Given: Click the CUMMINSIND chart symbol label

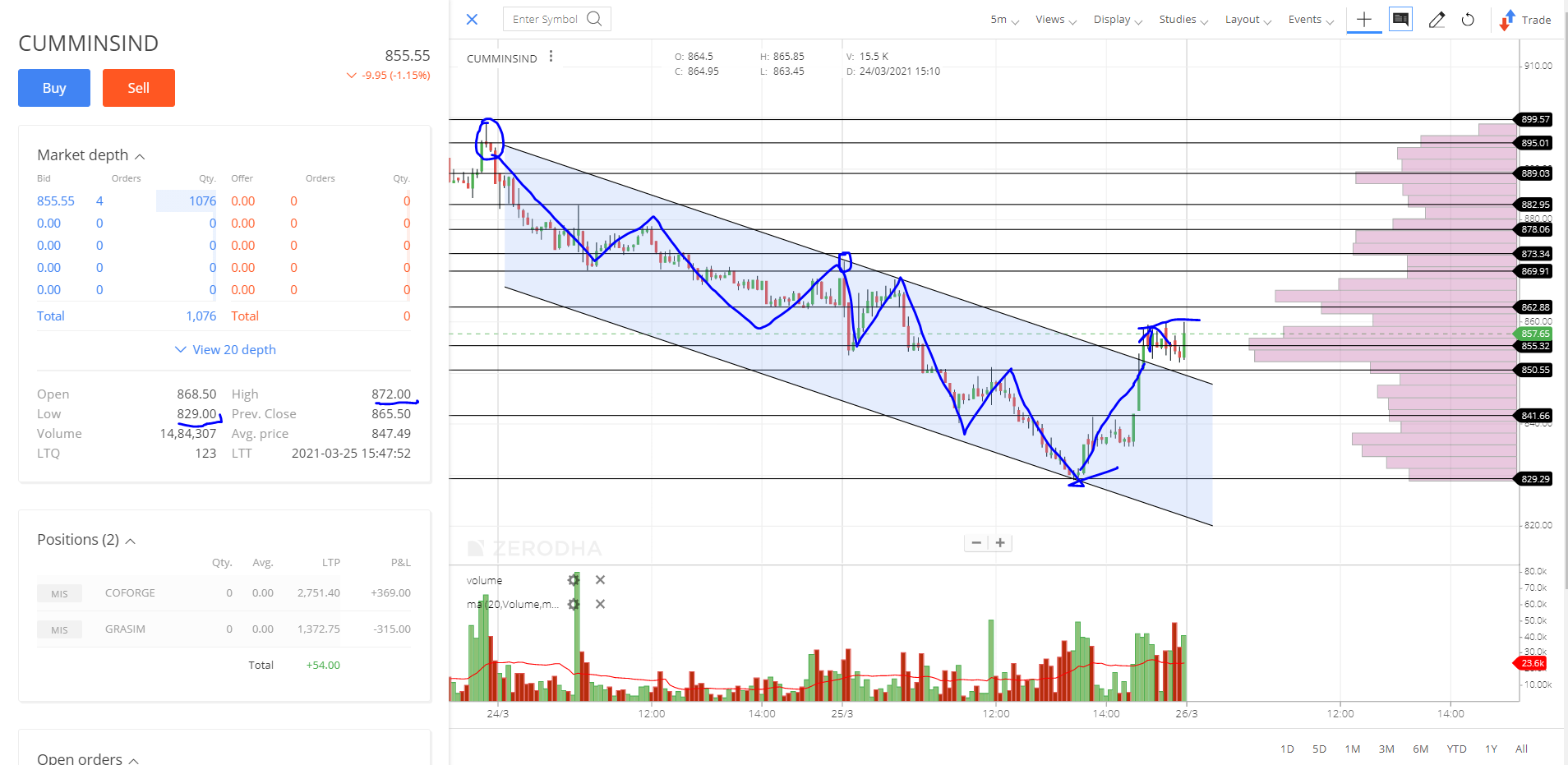Looking at the screenshot, I should click(x=501, y=58).
